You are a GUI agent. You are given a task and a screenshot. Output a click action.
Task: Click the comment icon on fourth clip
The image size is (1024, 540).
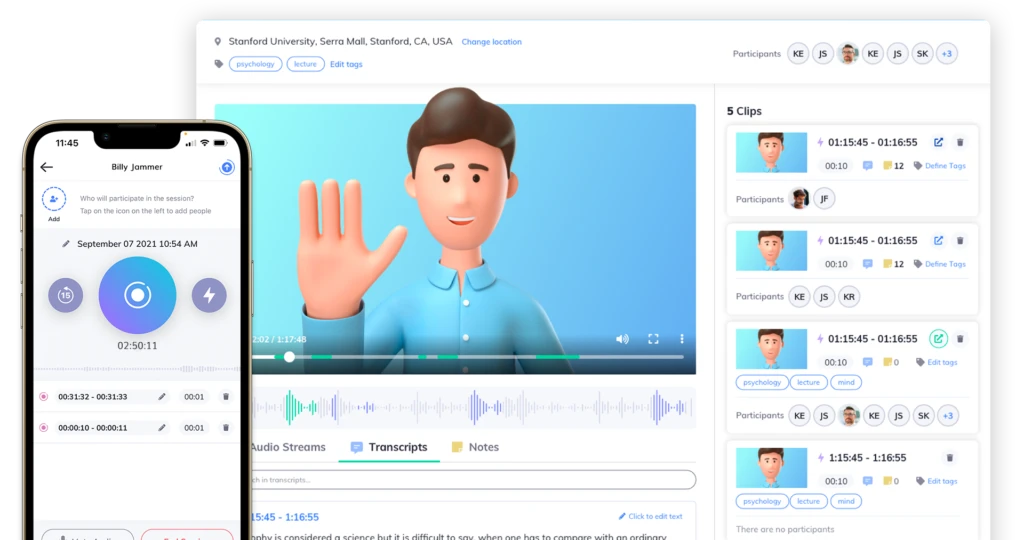click(x=867, y=481)
